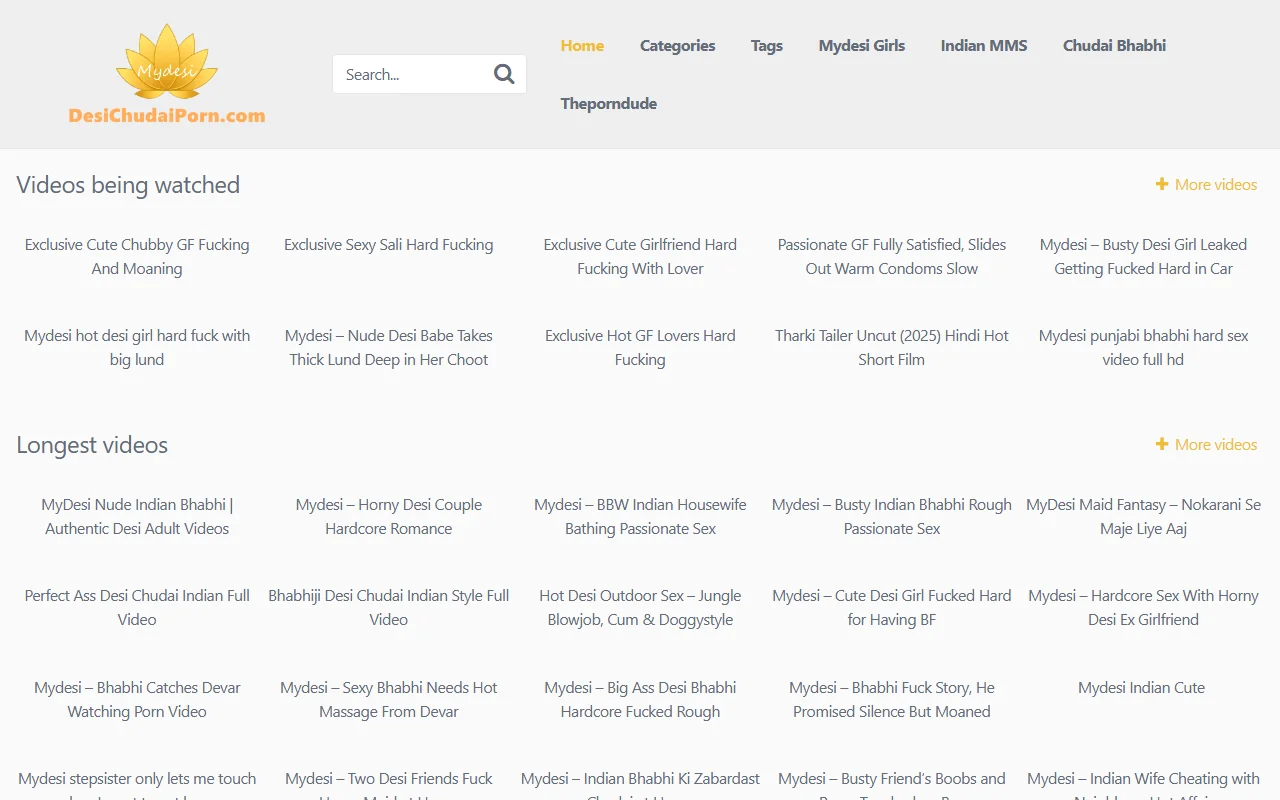Open the Mydesi Indian Cute video
Screen dimensions: 1280x800
pyautogui.click(x=1141, y=687)
